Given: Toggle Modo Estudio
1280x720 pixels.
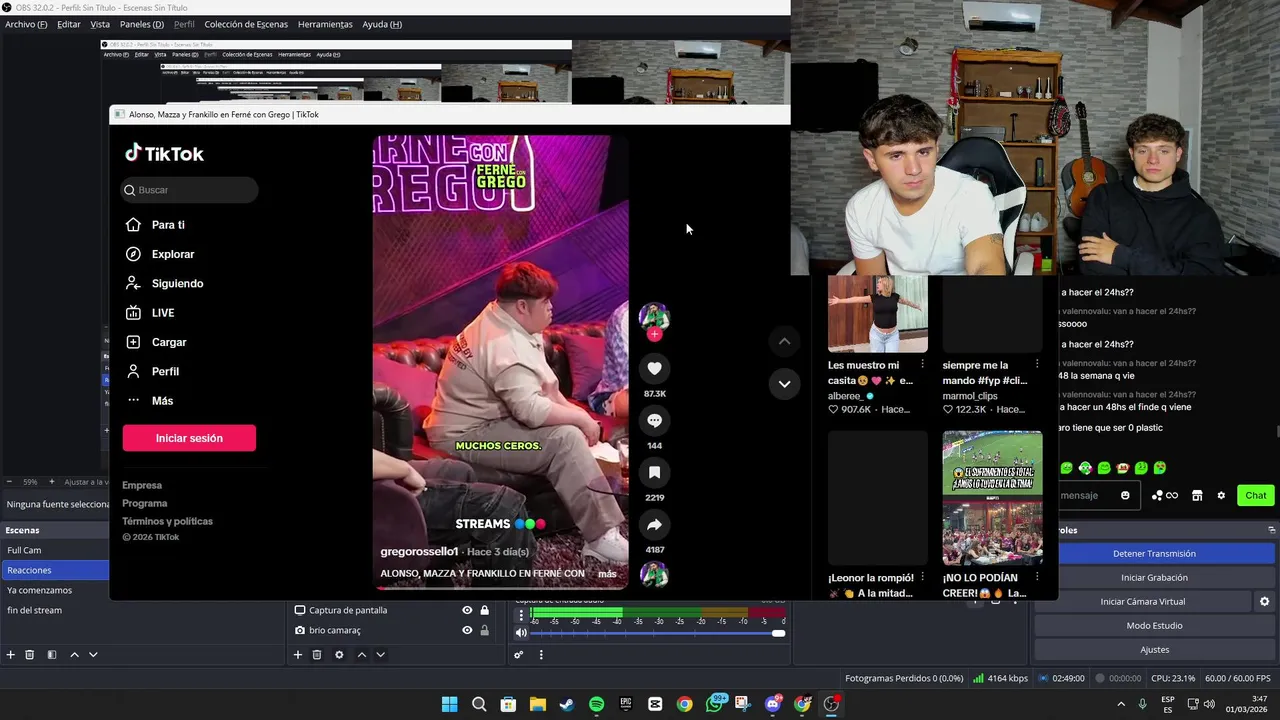Looking at the screenshot, I should pyautogui.click(x=1154, y=626).
